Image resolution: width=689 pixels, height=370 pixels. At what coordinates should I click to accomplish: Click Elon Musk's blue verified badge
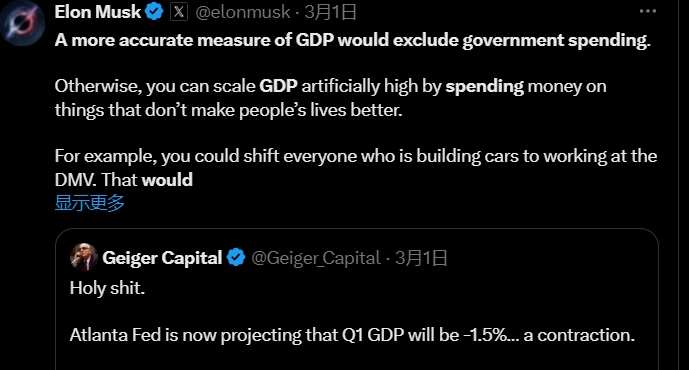[x=154, y=12]
